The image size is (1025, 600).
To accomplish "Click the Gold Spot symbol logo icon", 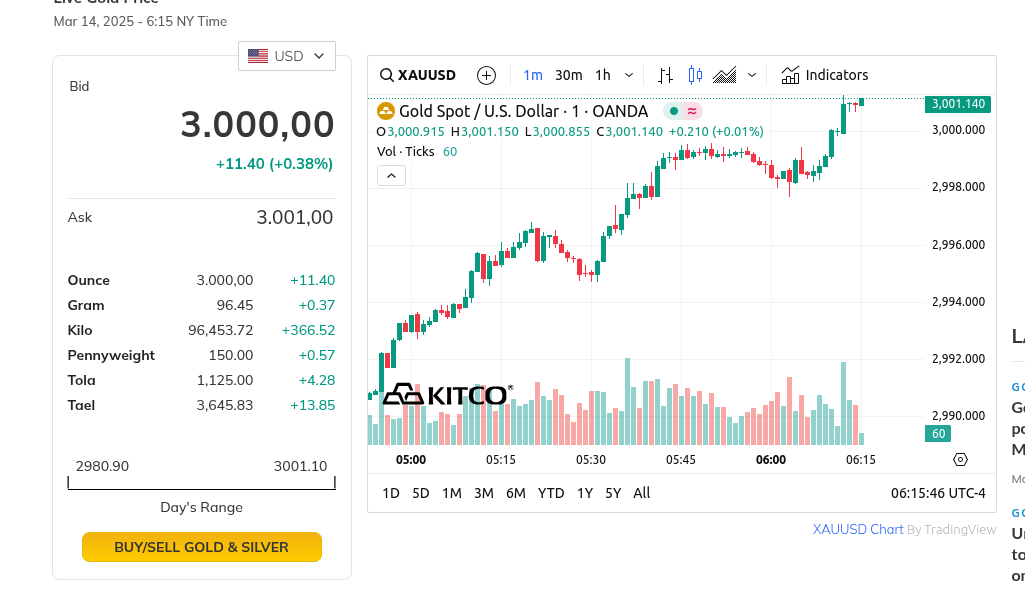I will [386, 111].
